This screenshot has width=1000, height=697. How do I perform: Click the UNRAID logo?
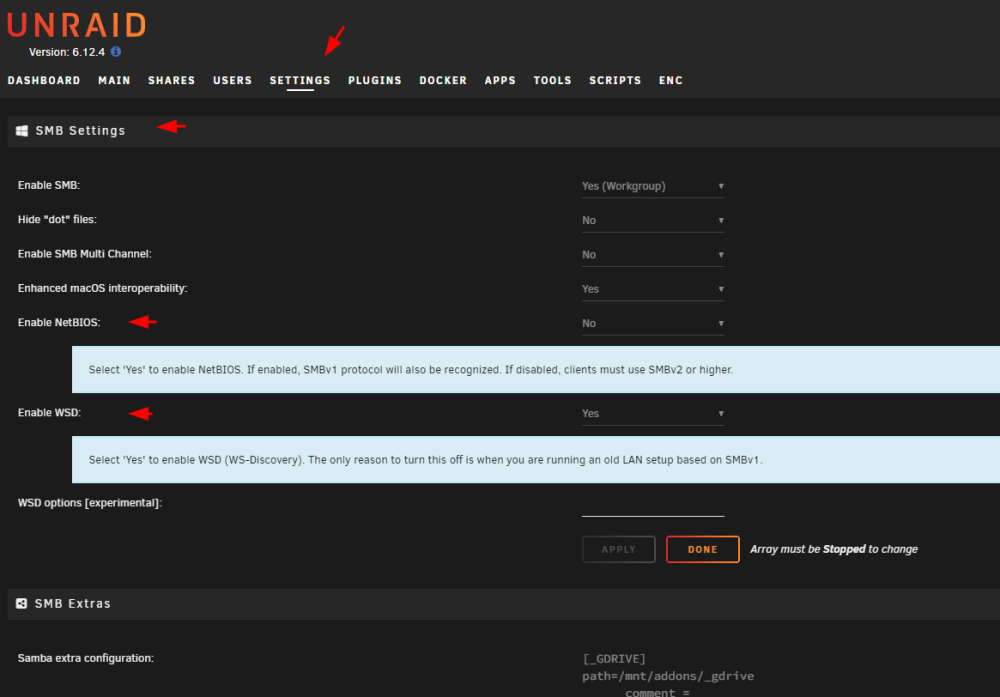pyautogui.click(x=77, y=26)
